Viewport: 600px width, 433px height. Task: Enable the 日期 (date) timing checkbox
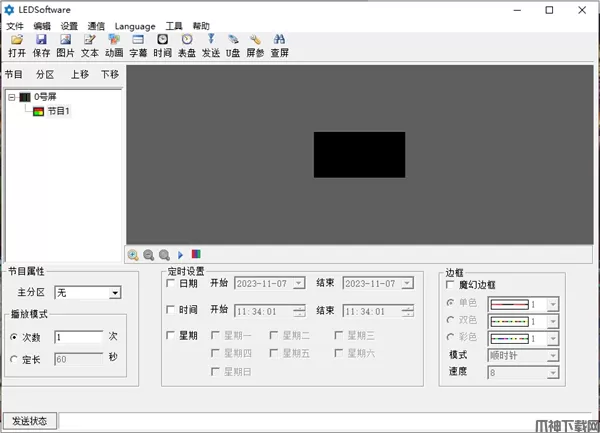171,283
